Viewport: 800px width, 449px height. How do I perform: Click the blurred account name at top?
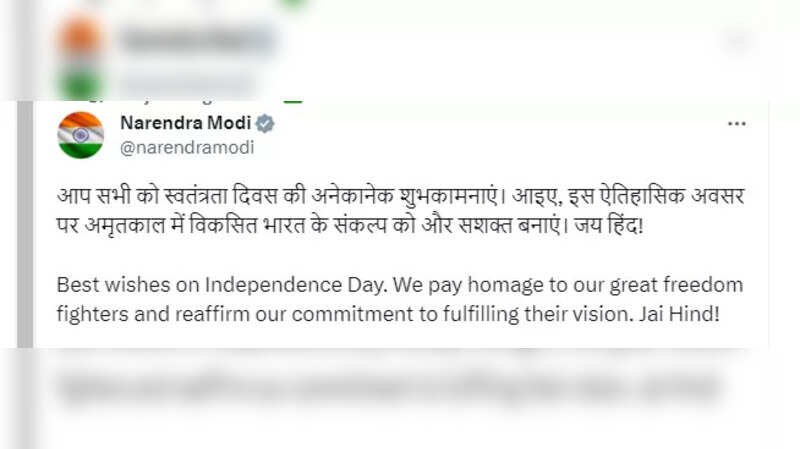click(x=195, y=40)
